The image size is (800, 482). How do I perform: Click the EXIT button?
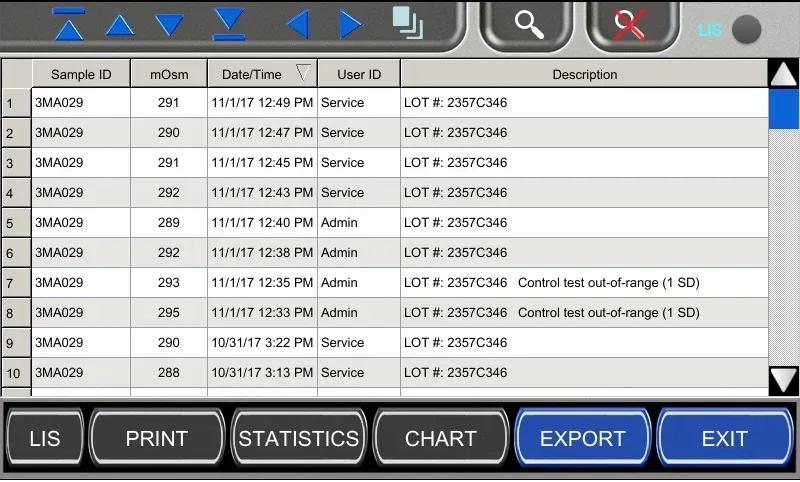[x=724, y=439]
